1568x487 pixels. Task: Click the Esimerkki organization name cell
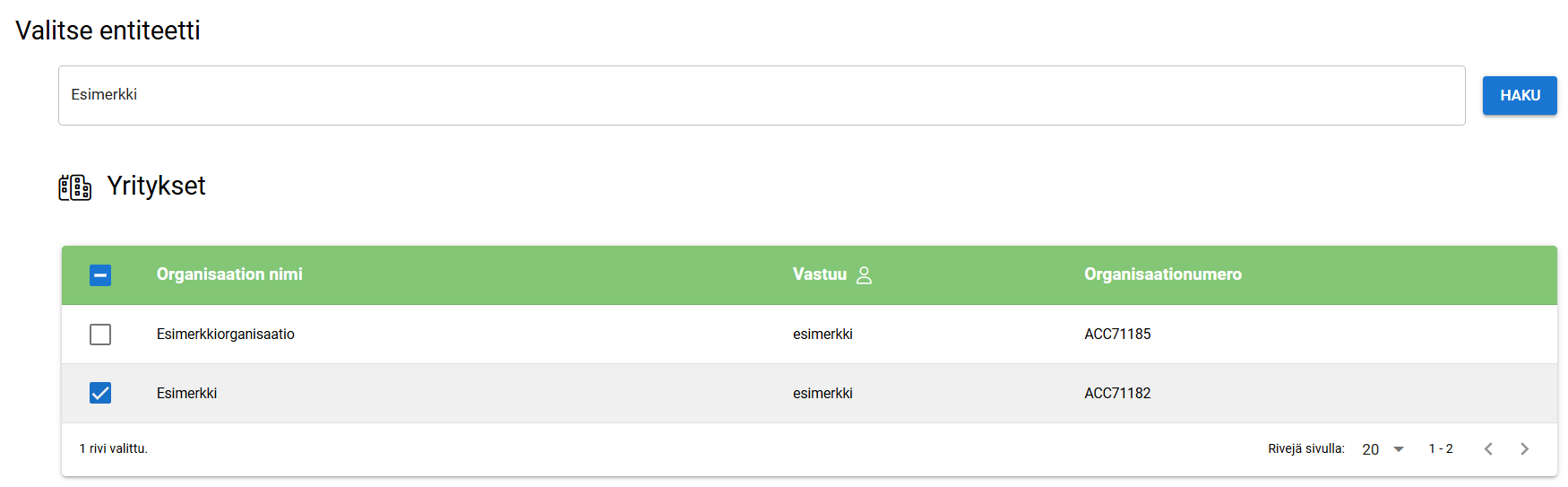pos(187,393)
